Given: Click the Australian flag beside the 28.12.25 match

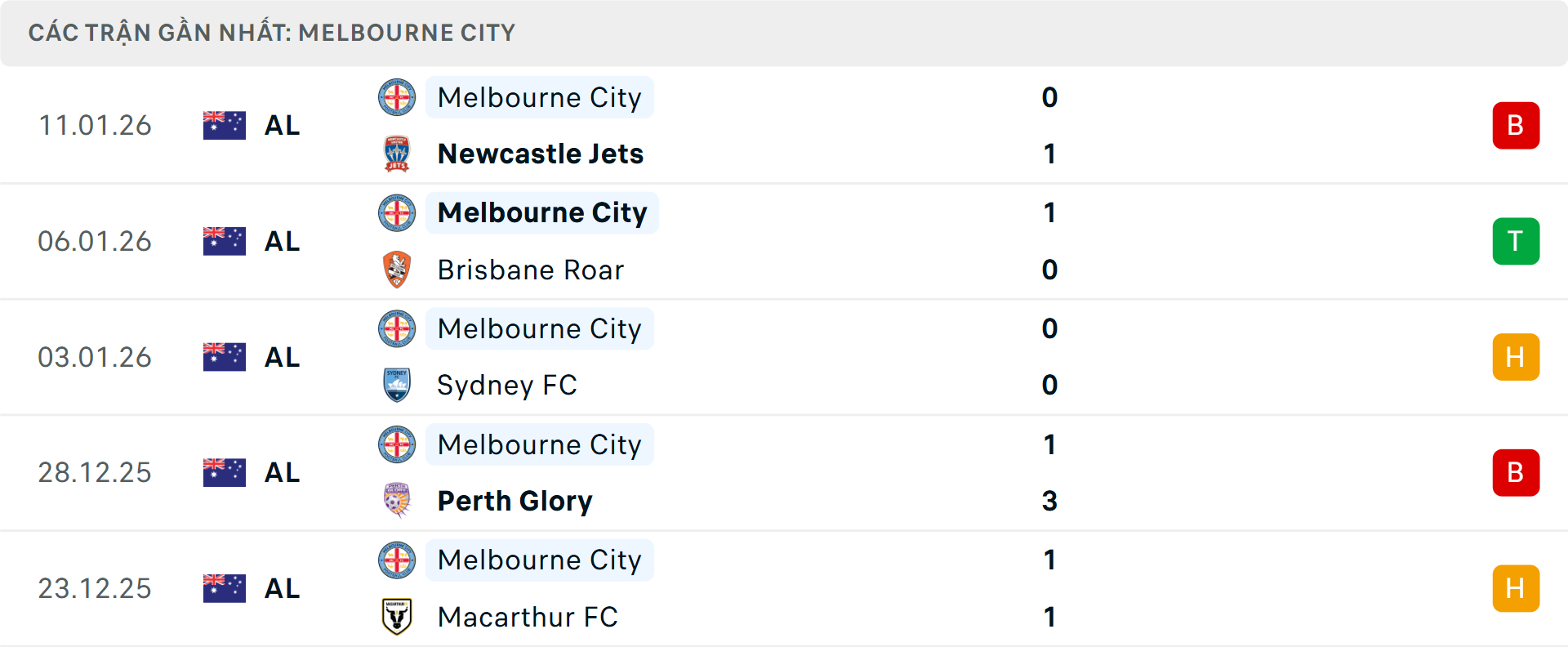Looking at the screenshot, I should coord(224,472).
